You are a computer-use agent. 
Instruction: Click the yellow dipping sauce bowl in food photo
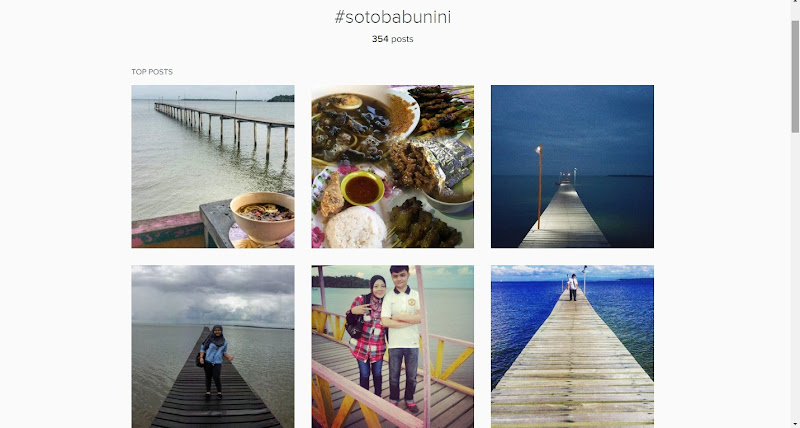point(362,188)
